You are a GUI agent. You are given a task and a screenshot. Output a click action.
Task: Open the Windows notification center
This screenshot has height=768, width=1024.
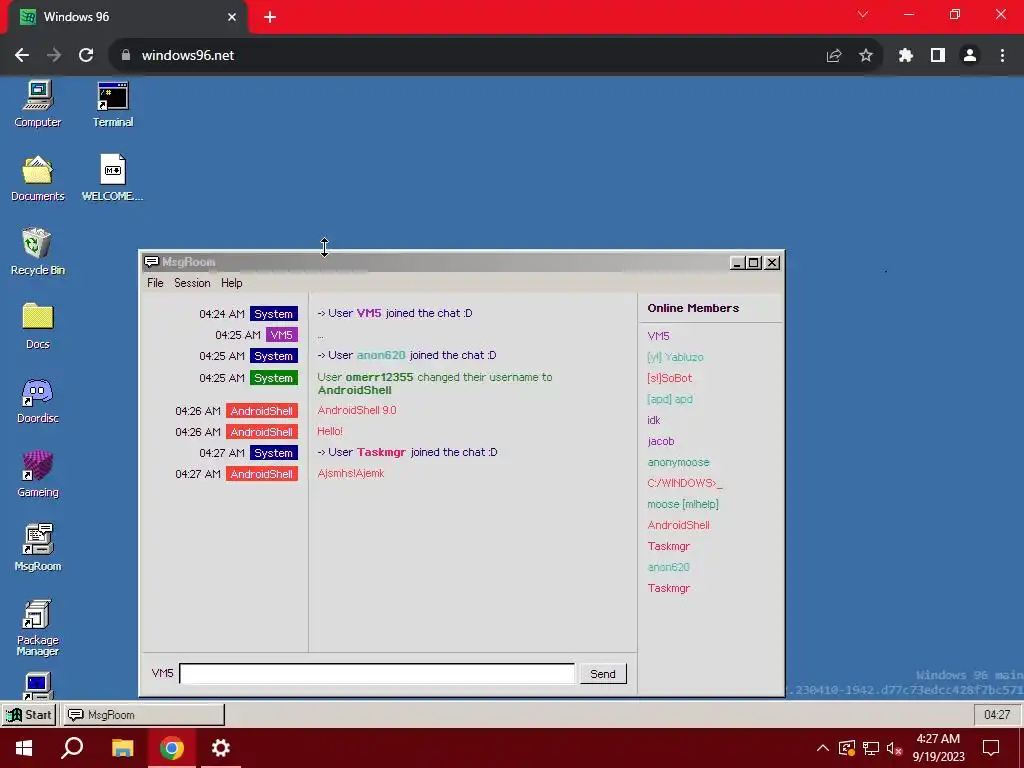click(x=991, y=748)
